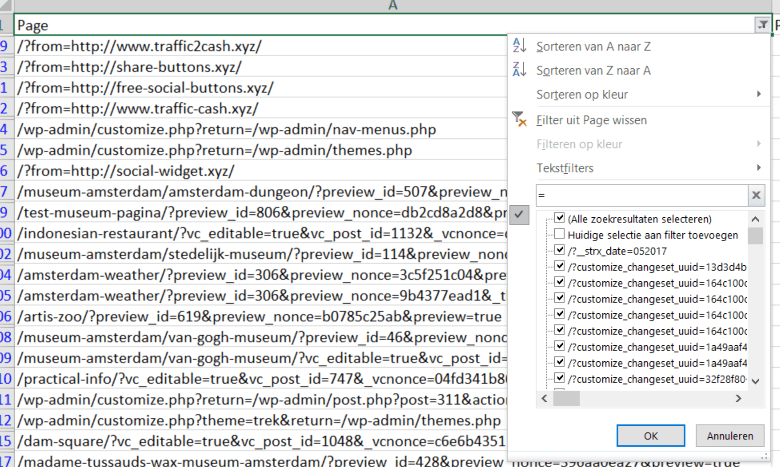Click the sort A to Z icon
The width and height of the screenshot is (780, 467).
518,46
